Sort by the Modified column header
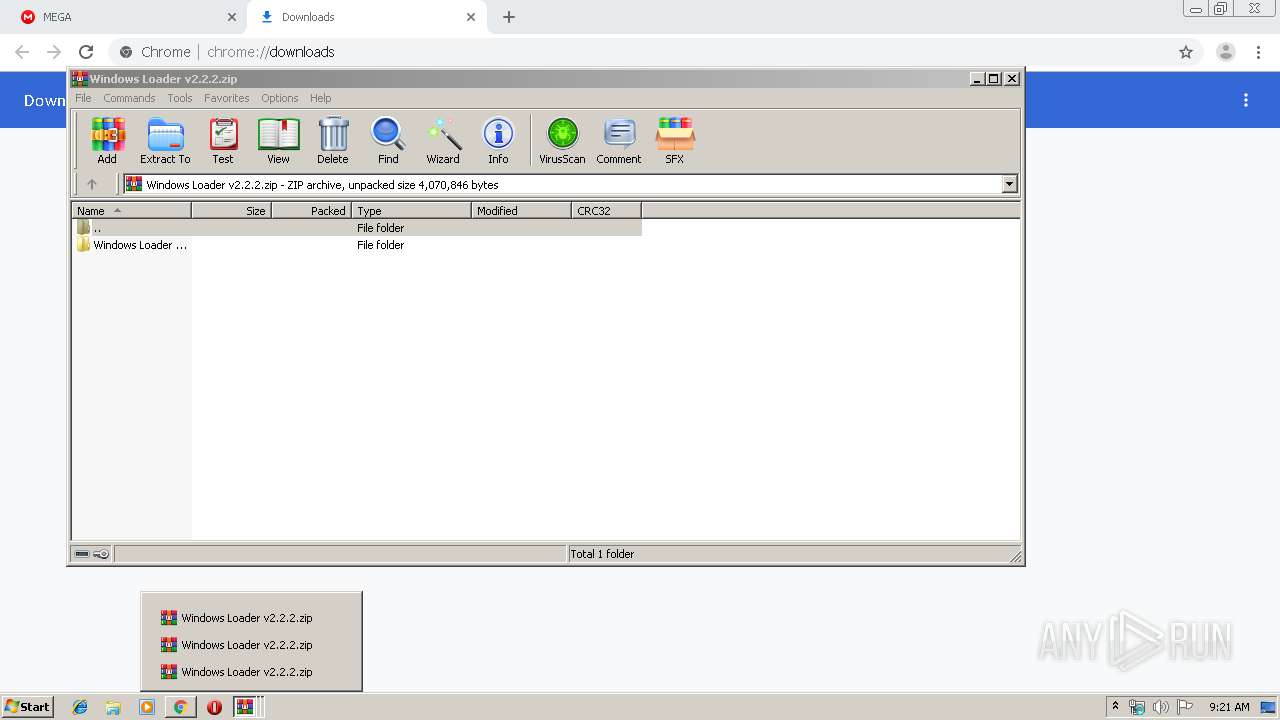 (x=521, y=211)
